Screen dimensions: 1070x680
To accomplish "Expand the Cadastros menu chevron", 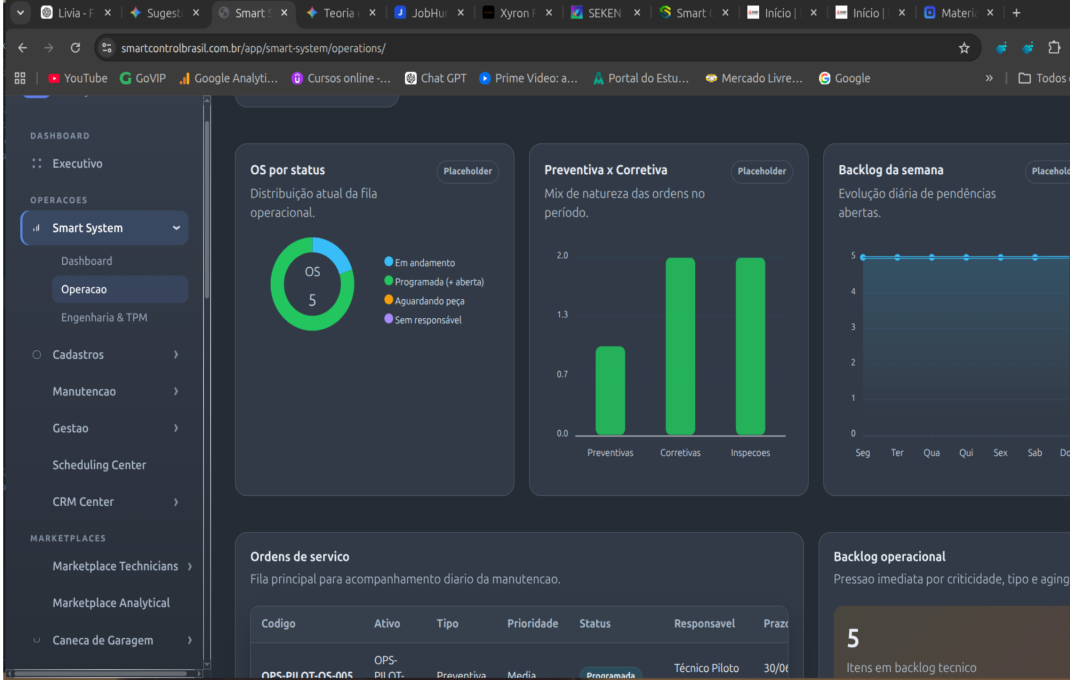I will coord(176,354).
